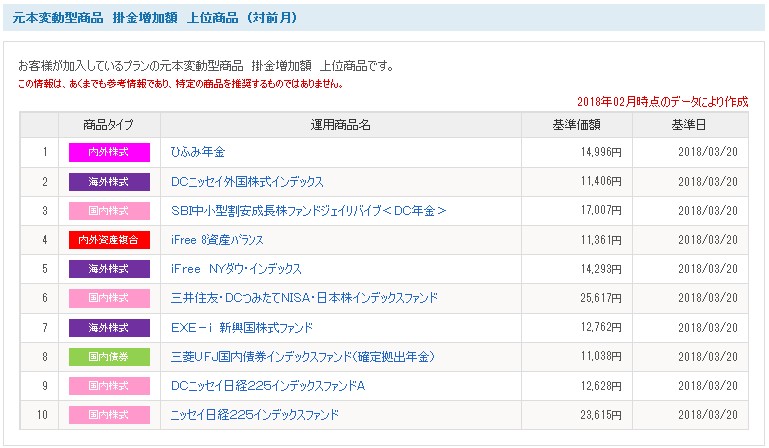Open the ひふみ年金 fund link
Image resolution: width=769 pixels, height=448 pixels.
click(198, 152)
